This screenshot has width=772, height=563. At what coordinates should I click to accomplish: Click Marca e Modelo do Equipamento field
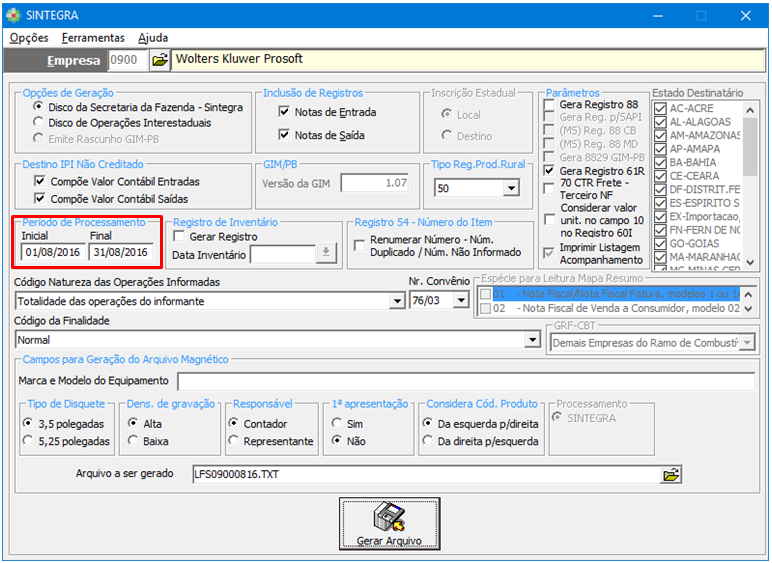466,381
